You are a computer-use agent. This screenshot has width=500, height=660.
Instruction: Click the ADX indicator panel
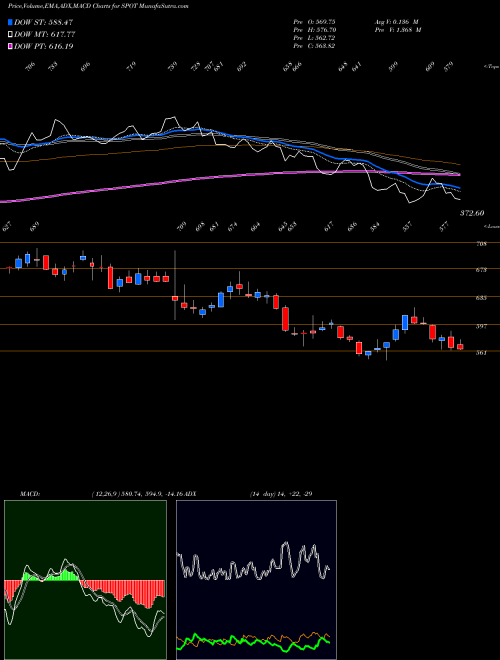point(256,580)
